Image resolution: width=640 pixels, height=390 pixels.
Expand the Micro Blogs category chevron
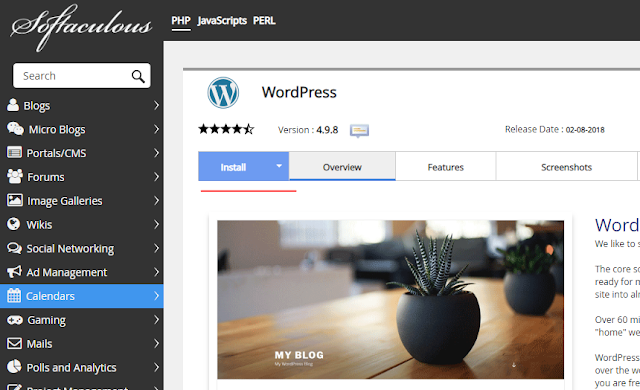156,129
